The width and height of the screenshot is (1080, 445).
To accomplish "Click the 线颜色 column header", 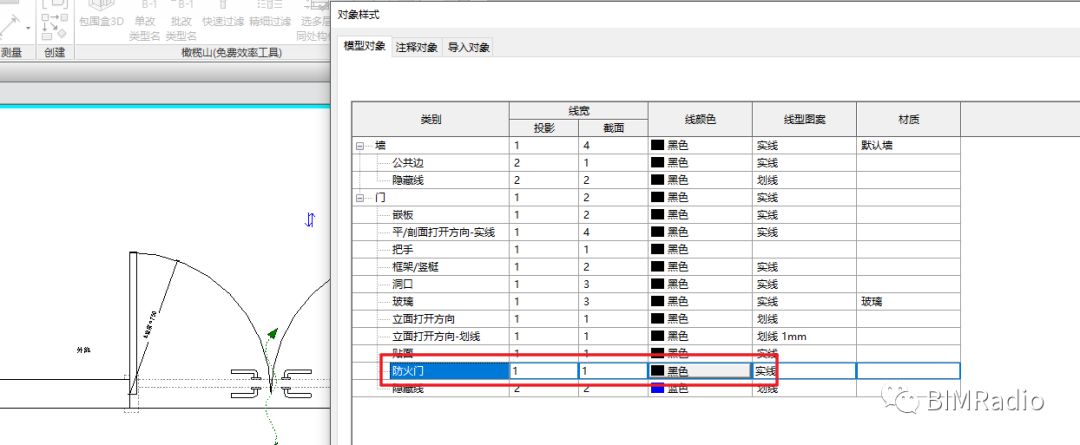I will pyautogui.click(x=700, y=119).
